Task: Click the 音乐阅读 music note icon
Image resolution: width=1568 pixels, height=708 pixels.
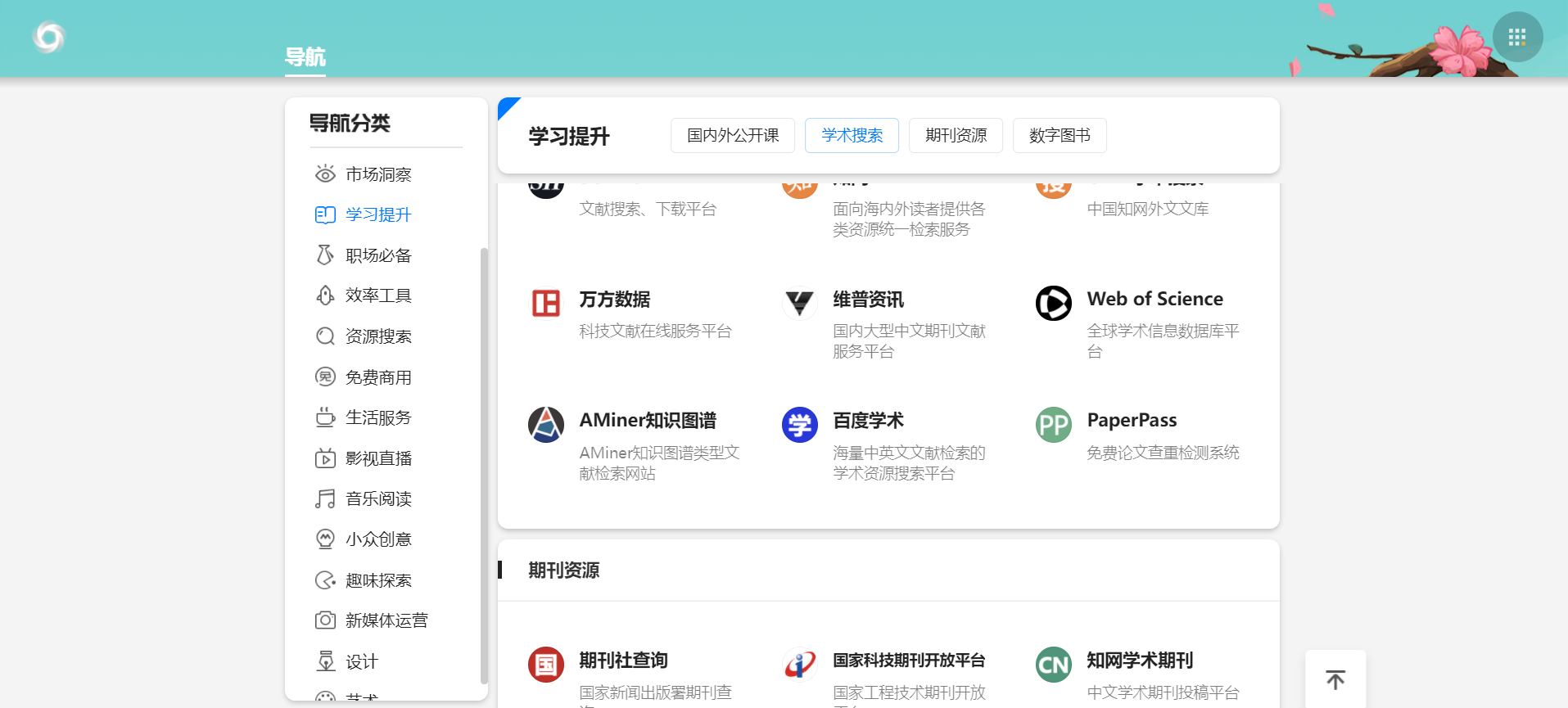Action: click(325, 498)
